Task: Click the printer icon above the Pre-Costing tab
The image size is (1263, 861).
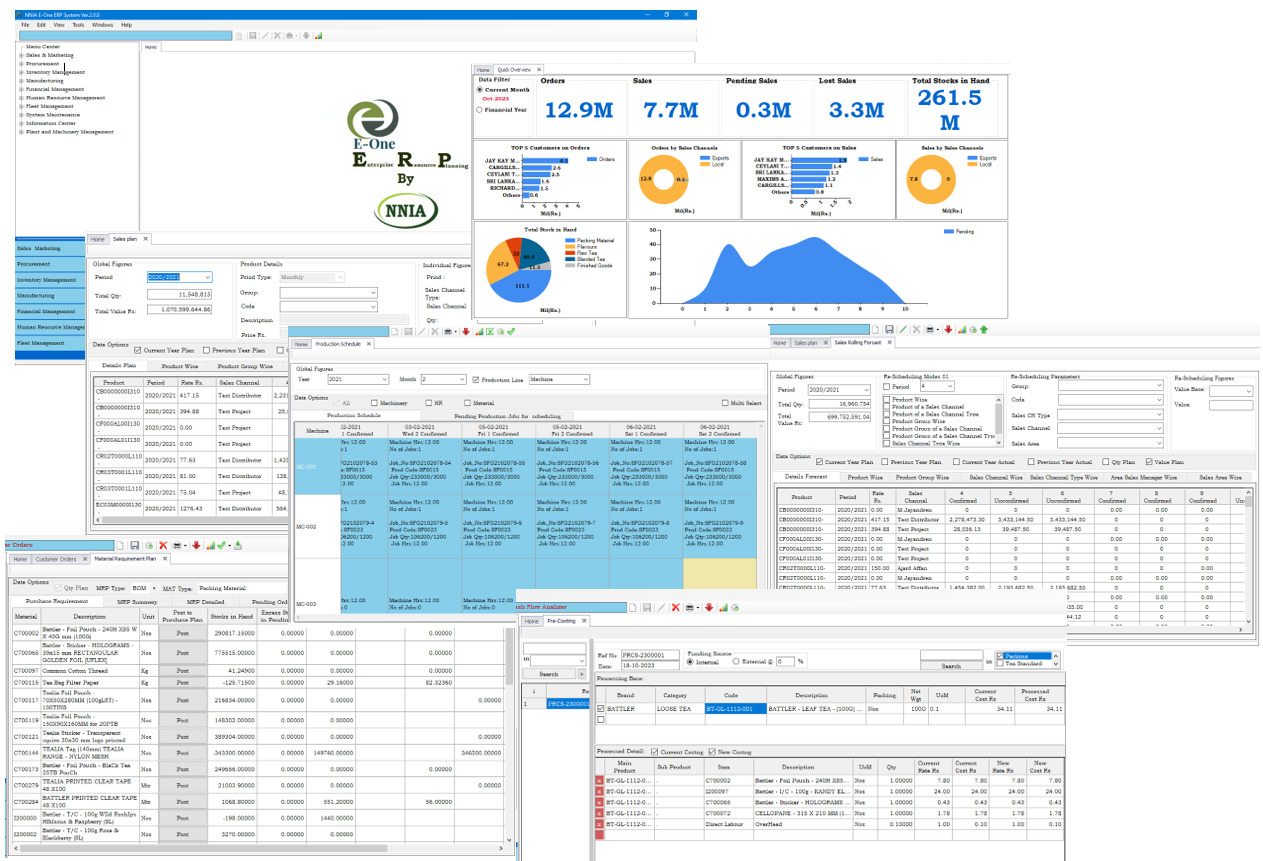Action: pos(690,607)
